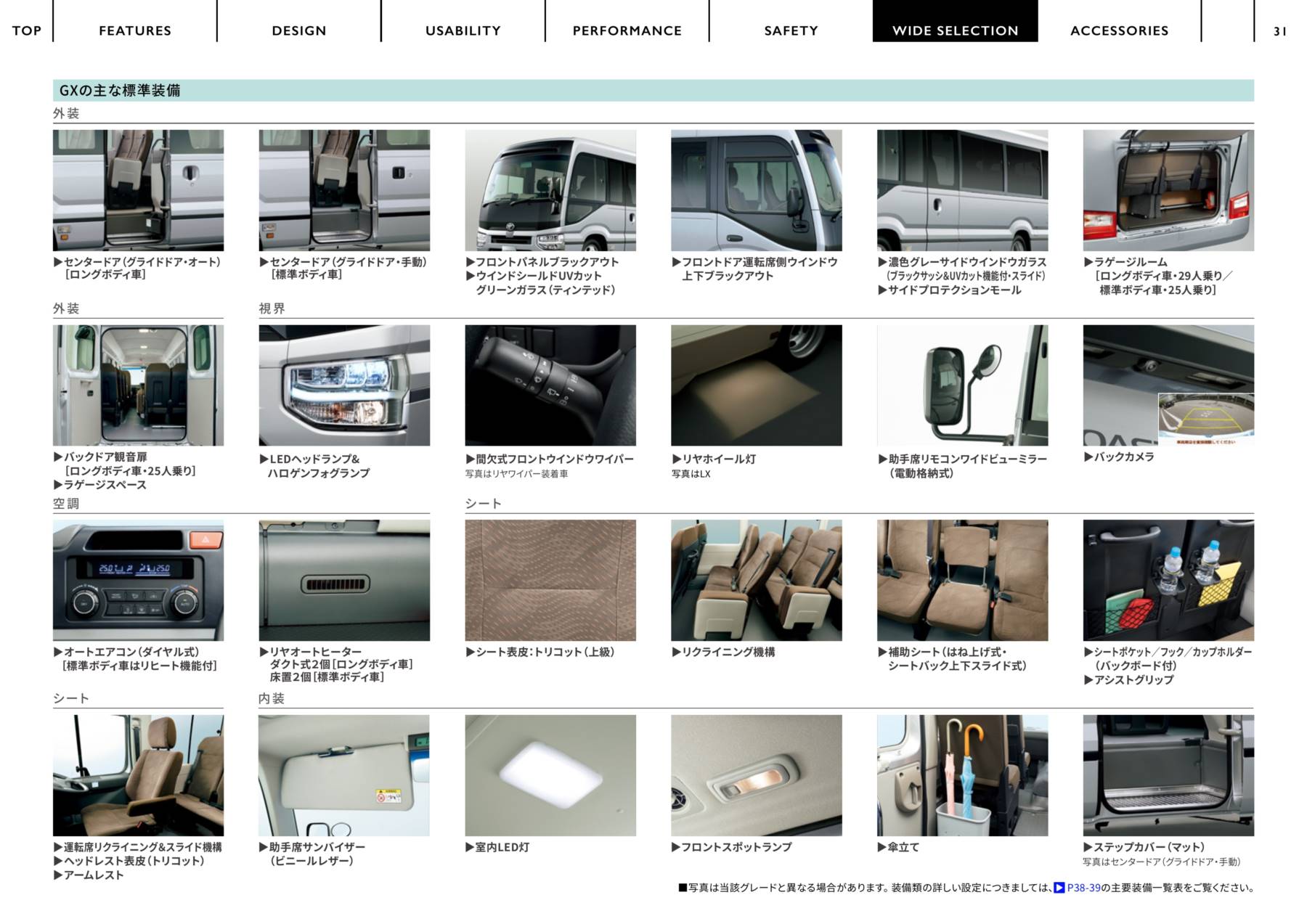Click the seat pocket and cup holder photo
Image resolution: width=1307 pixels, height=924 pixels.
click(1168, 580)
